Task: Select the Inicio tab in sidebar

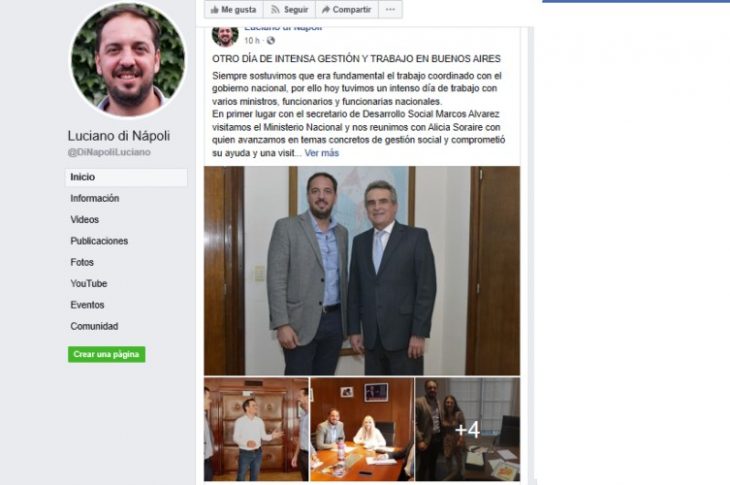Action: 126,177
